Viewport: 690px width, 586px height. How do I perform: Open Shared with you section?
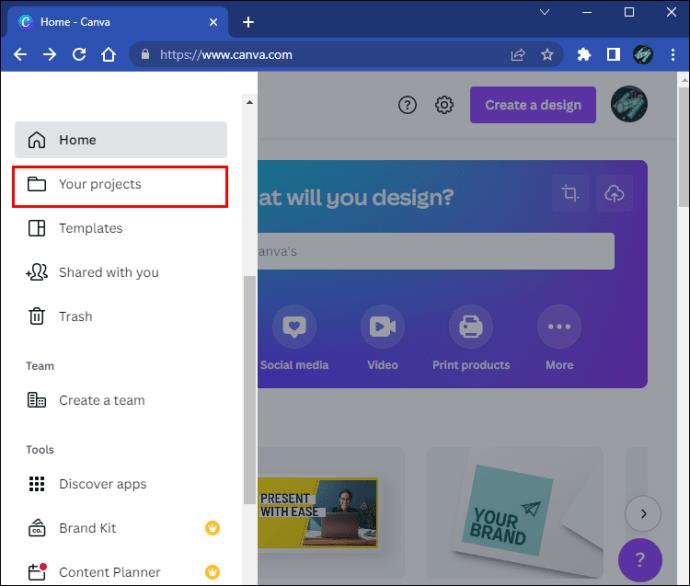[108, 272]
